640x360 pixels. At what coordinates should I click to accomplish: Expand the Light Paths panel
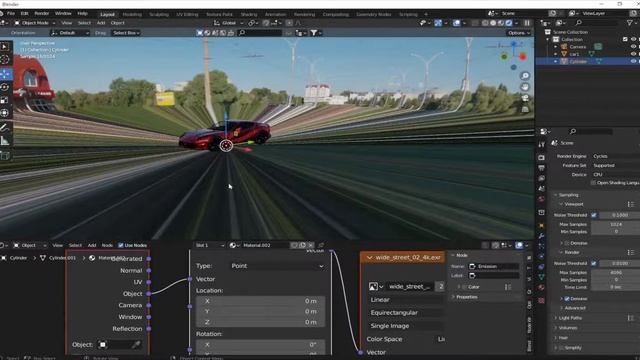pyautogui.click(x=570, y=318)
